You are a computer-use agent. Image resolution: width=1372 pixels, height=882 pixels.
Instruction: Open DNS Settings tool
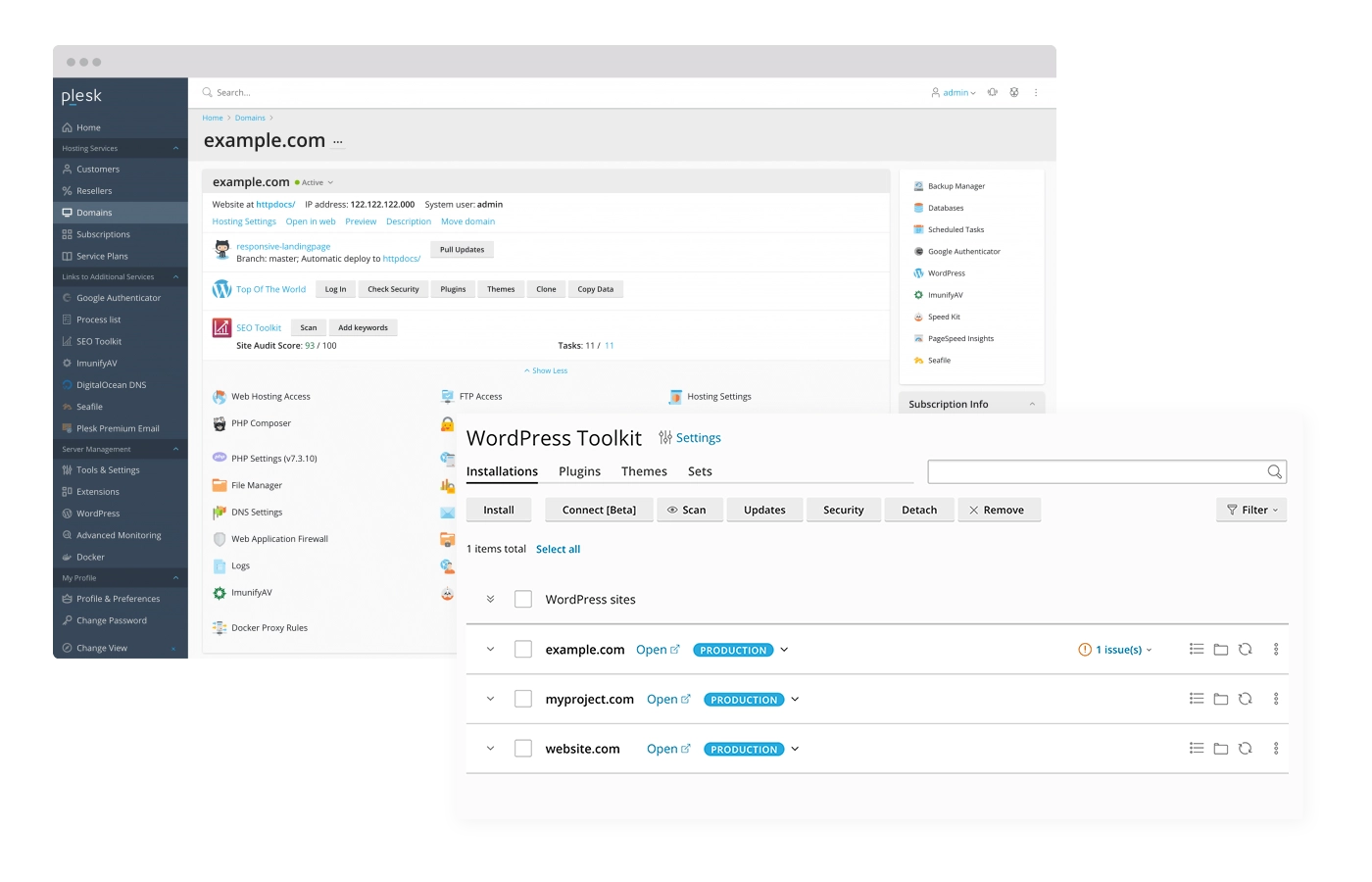click(257, 513)
